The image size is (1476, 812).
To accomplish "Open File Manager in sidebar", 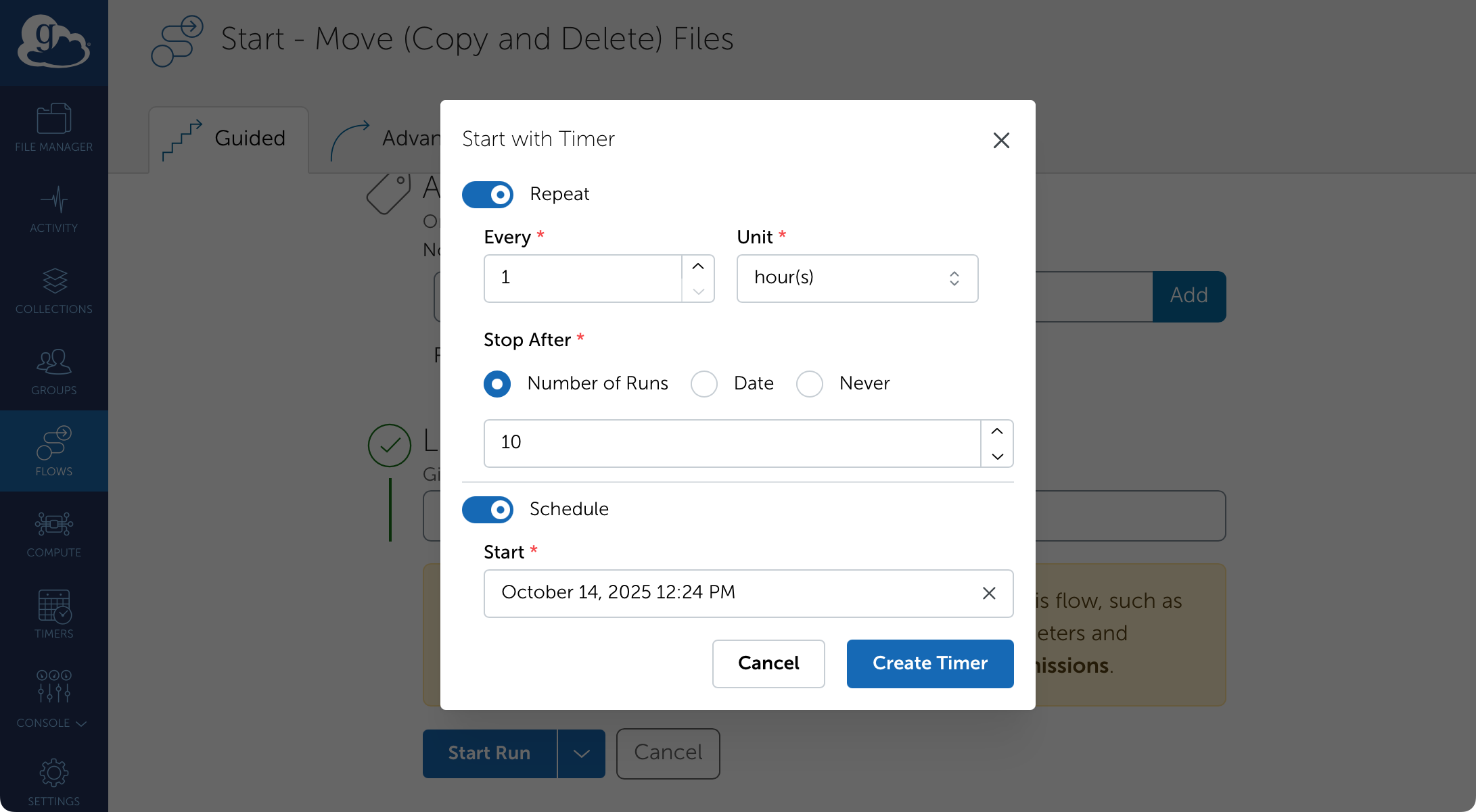I will 53,127.
